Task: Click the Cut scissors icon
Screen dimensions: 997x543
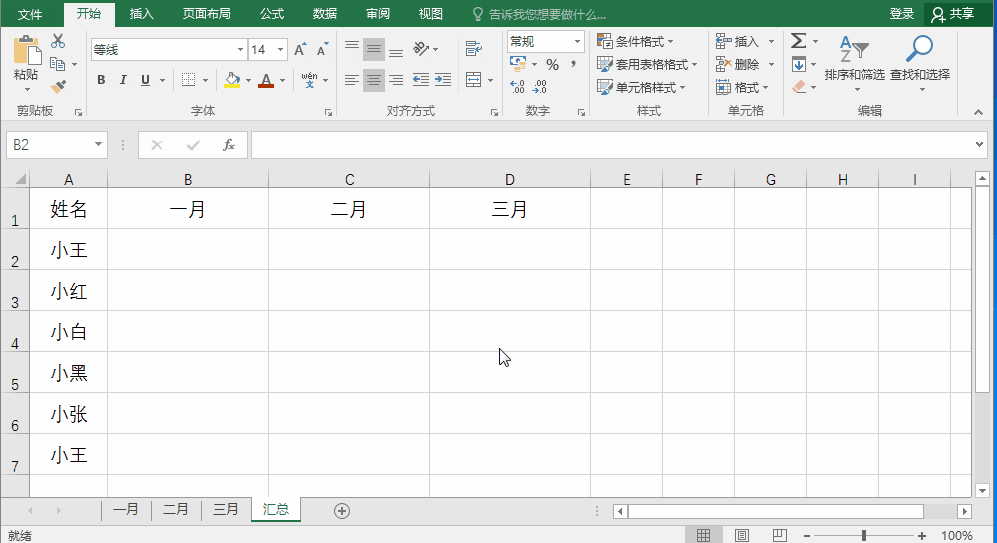Action: (x=58, y=41)
